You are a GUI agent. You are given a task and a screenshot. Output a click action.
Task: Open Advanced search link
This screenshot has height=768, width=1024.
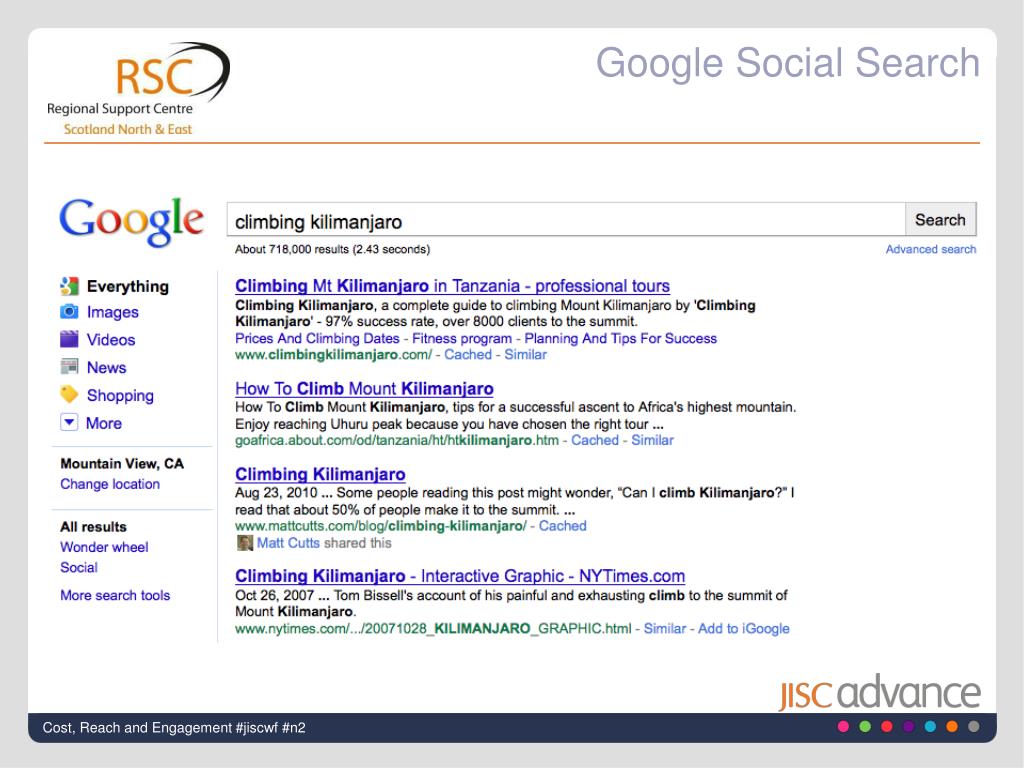tap(931, 249)
